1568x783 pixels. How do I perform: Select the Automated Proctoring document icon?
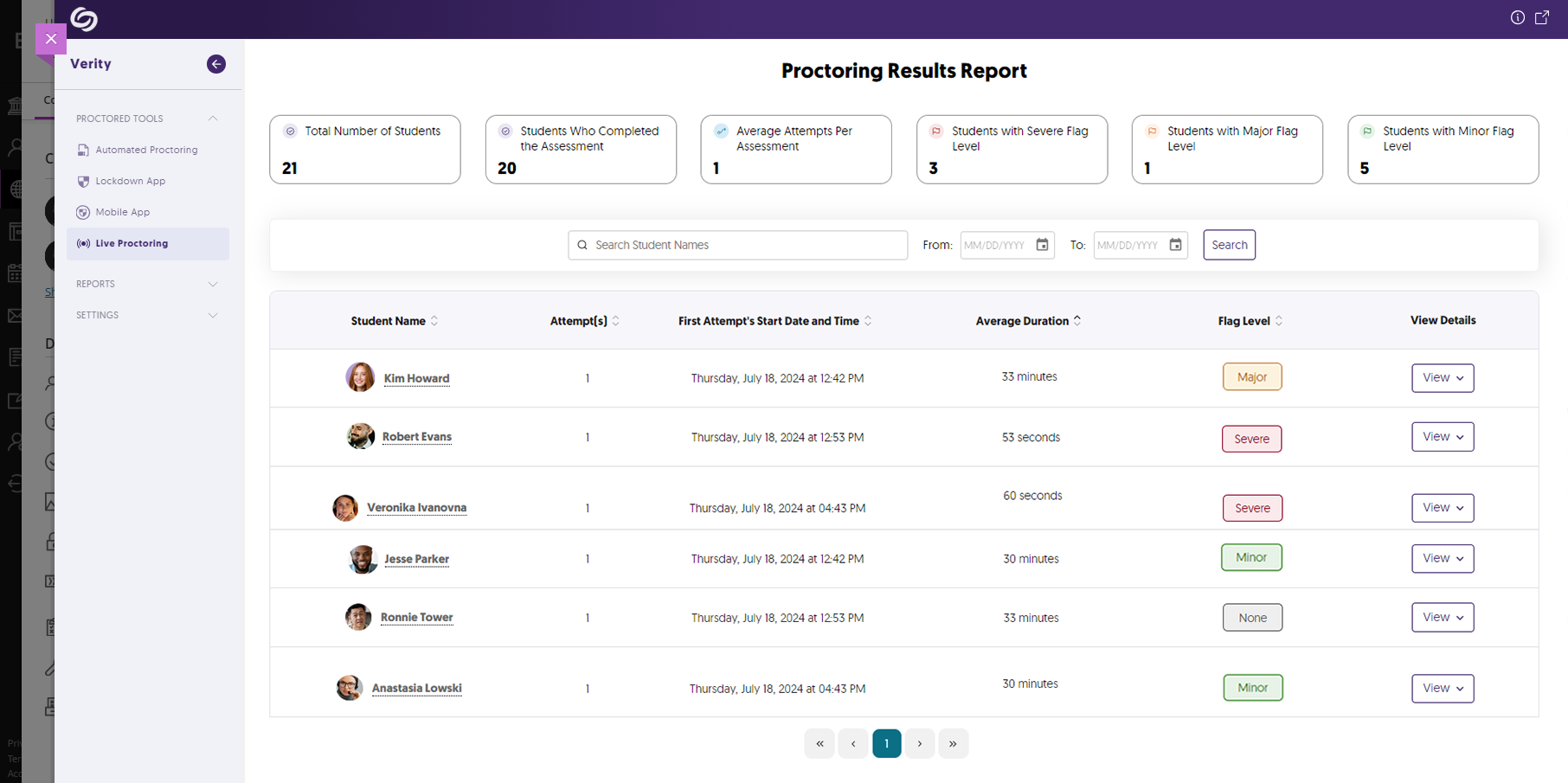tap(83, 150)
